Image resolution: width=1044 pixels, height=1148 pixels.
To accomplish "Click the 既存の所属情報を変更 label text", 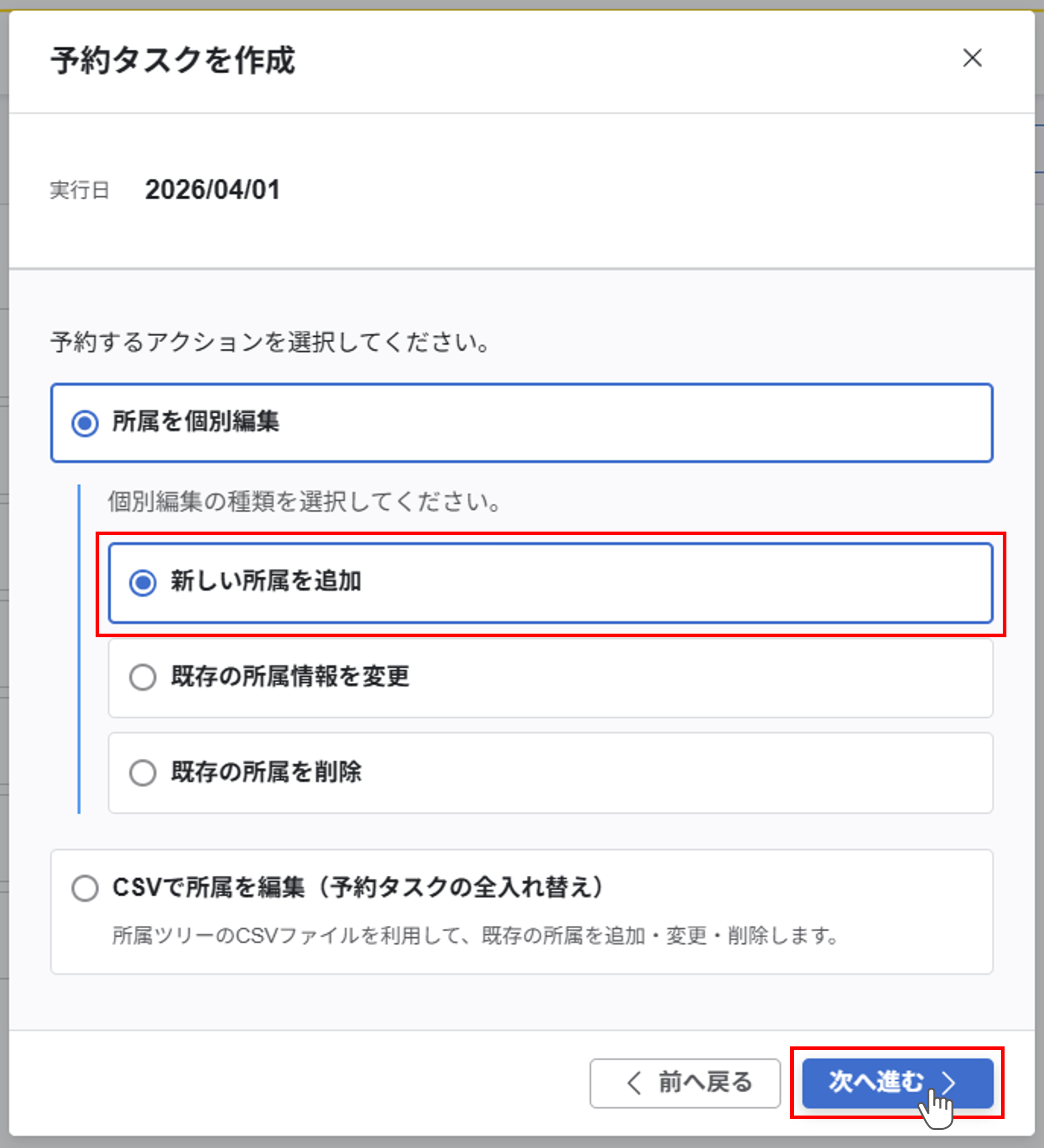I will [290, 677].
